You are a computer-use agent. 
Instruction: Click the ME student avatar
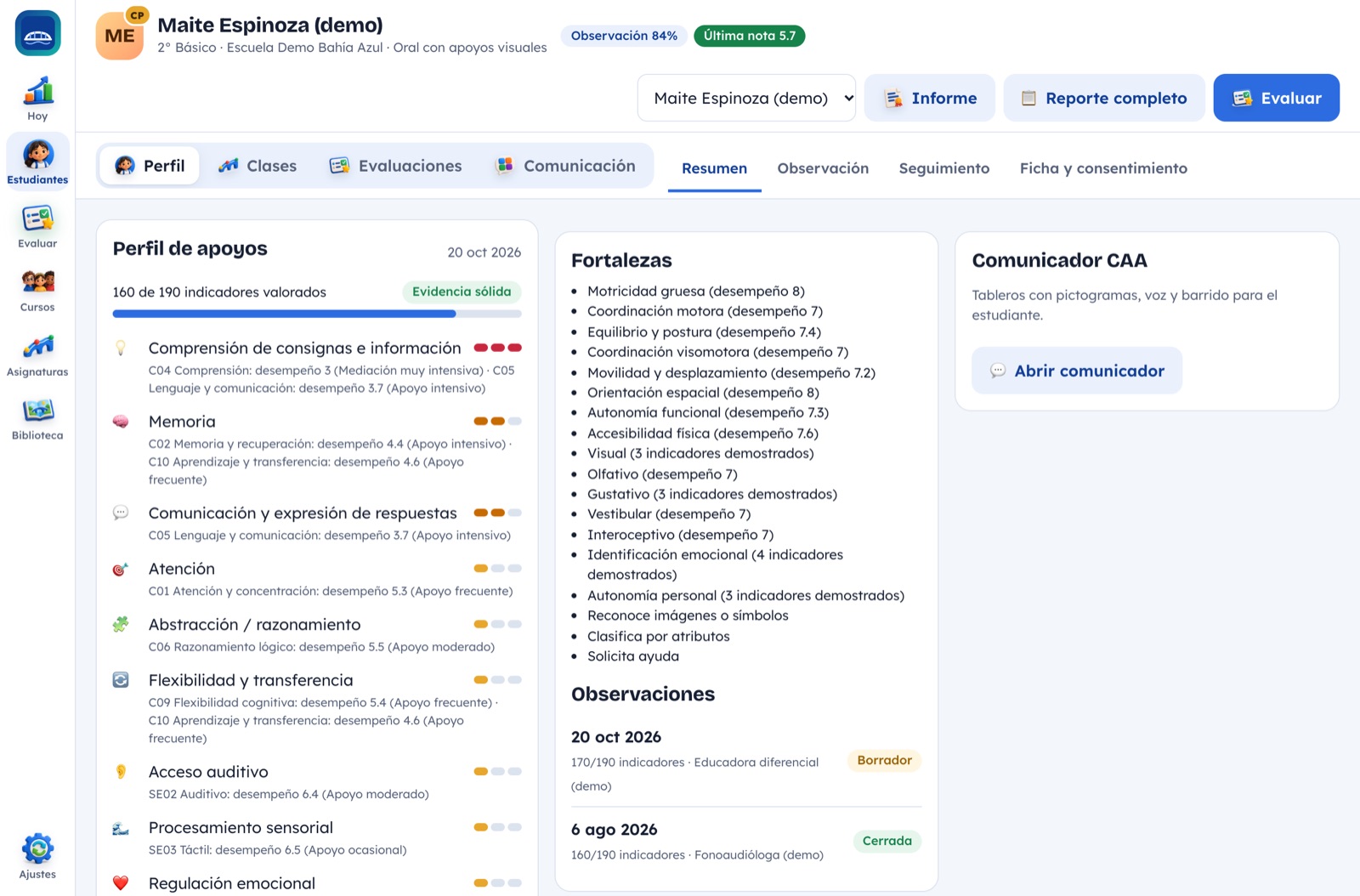click(120, 36)
